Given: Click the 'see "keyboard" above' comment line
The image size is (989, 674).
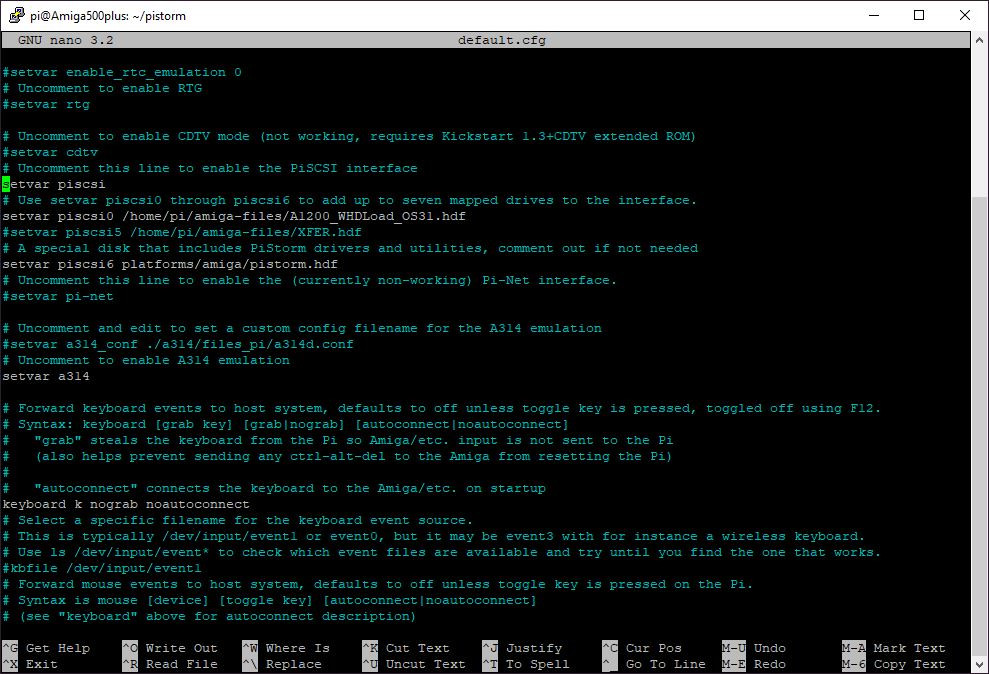Looking at the screenshot, I should (x=209, y=617).
